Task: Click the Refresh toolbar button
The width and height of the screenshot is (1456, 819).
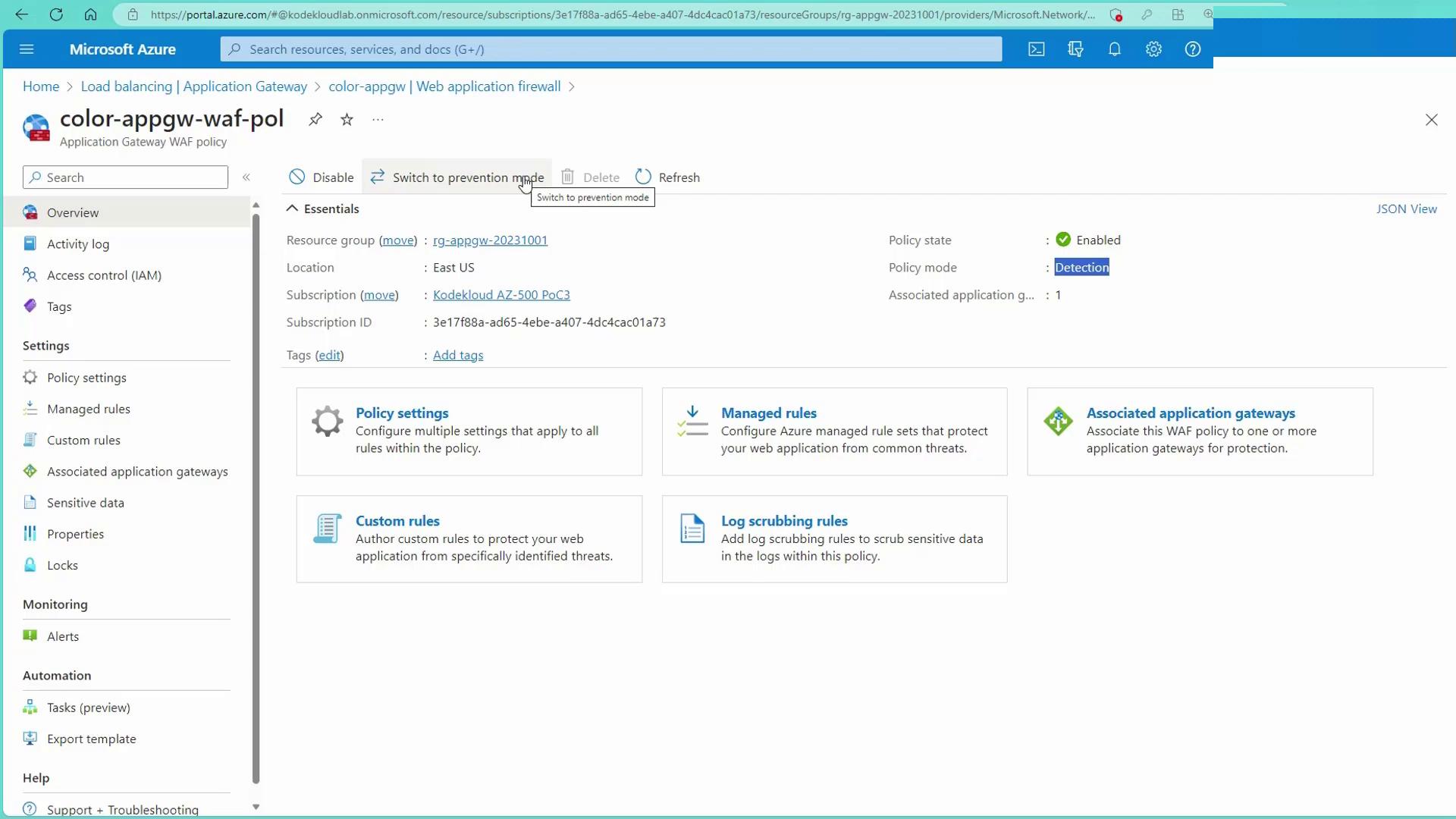Action: pyautogui.click(x=667, y=177)
